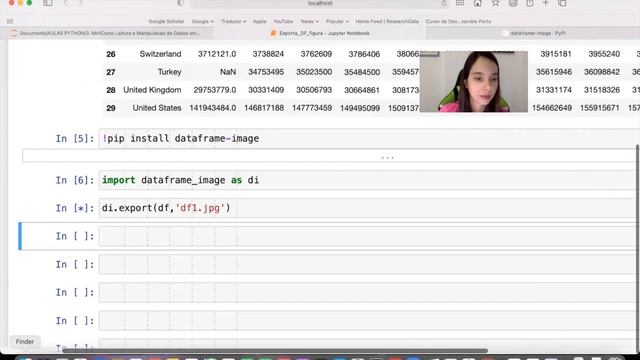Screen dimensions: 640x360
Task: Open the YouTube bookmark
Action: 283,21
